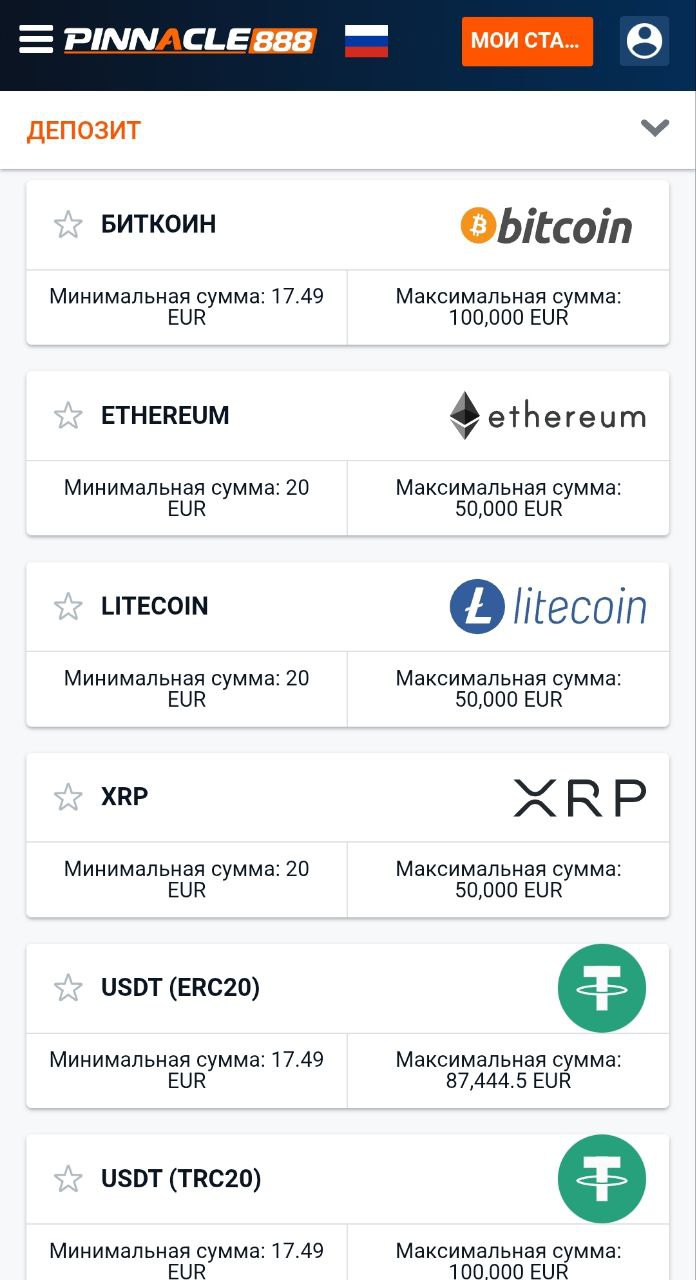Open the hamburger navigation menu
The image size is (696, 1280).
(36, 40)
